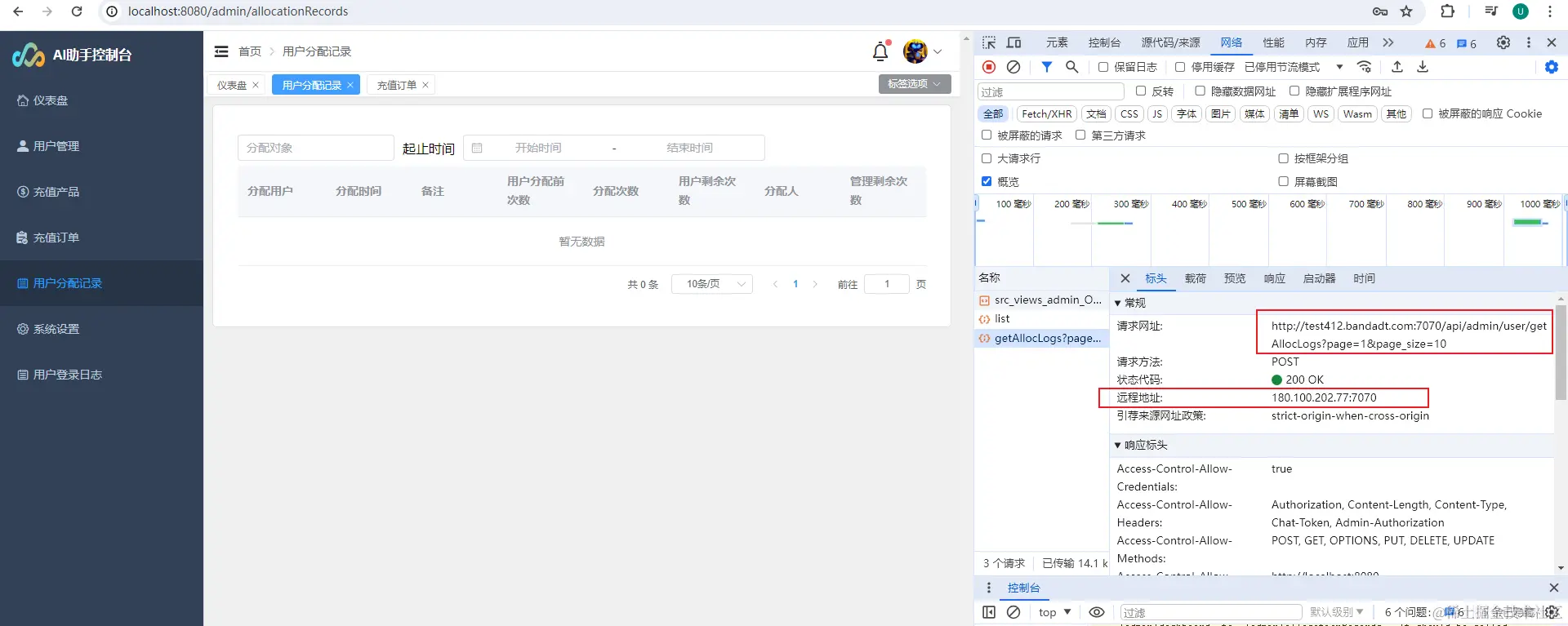1568x626 pixels.
Task: Go to next page arrow in pagination
Action: coord(815,284)
